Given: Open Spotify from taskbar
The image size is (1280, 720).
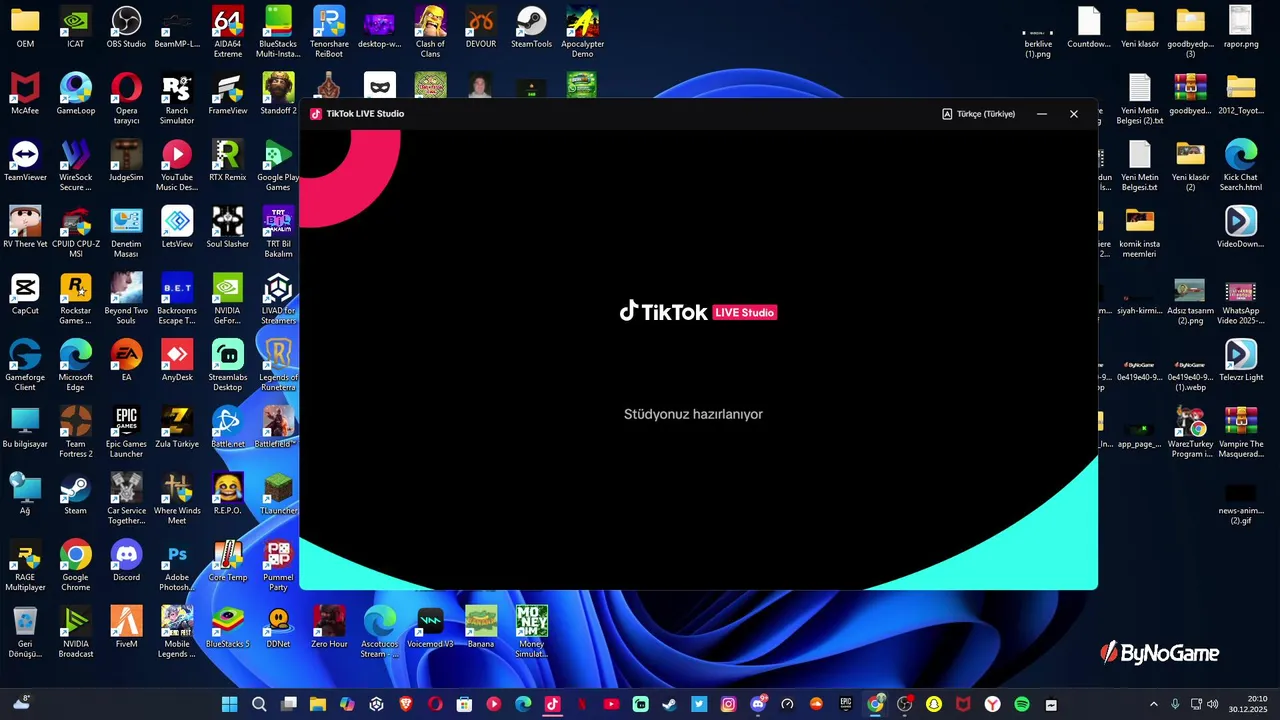Looking at the screenshot, I should (x=1022, y=704).
